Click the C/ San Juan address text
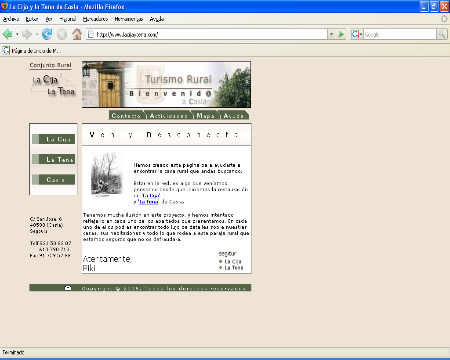450x360 pixels. [46, 219]
